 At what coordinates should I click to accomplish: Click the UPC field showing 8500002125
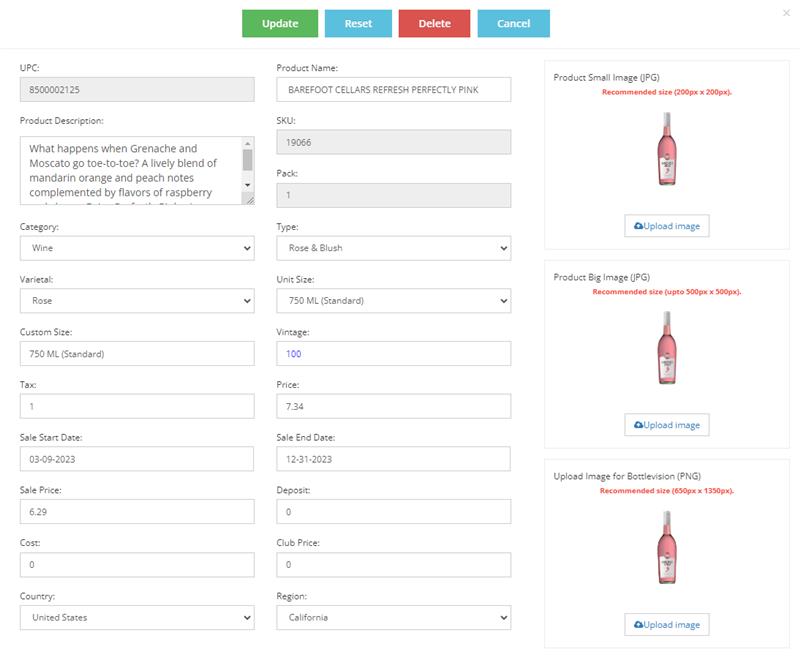coord(137,90)
